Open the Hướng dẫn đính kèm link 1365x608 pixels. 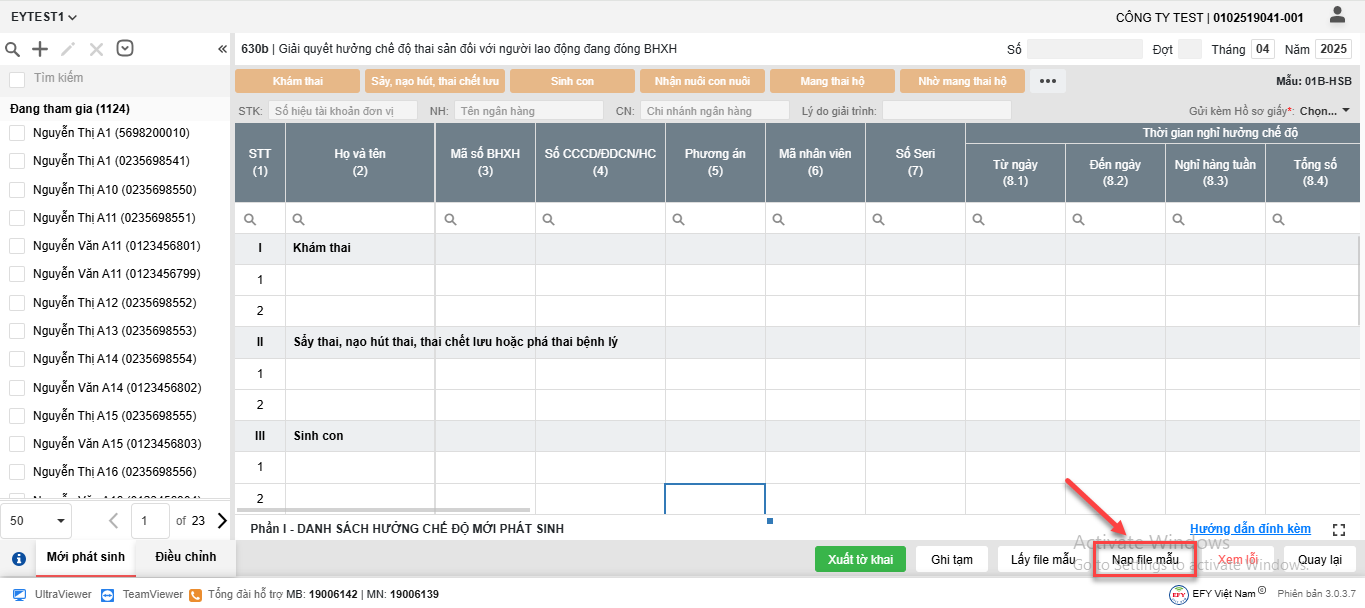[x=1250, y=529]
